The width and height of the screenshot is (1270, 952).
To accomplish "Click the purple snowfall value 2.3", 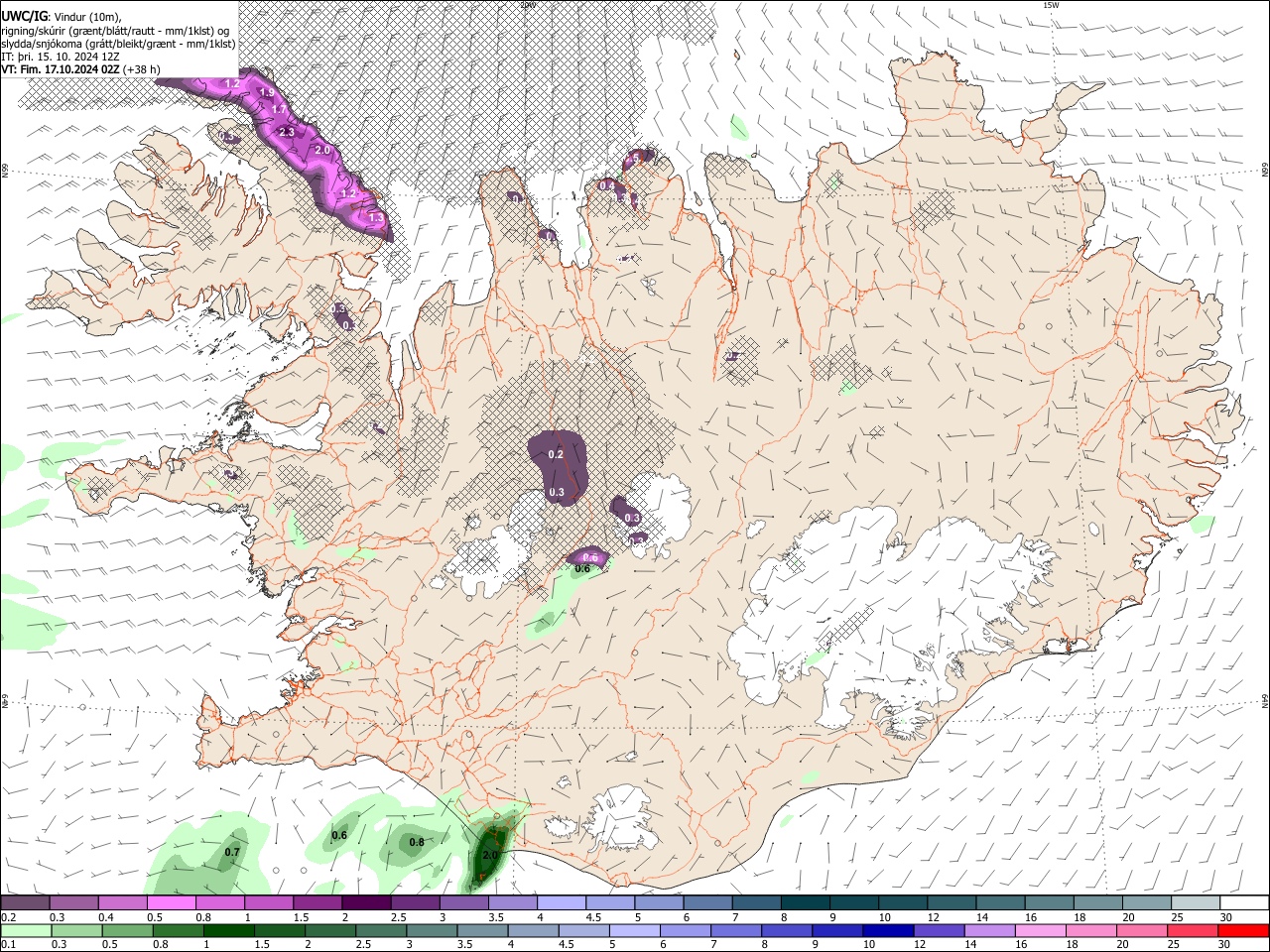I will [287, 132].
